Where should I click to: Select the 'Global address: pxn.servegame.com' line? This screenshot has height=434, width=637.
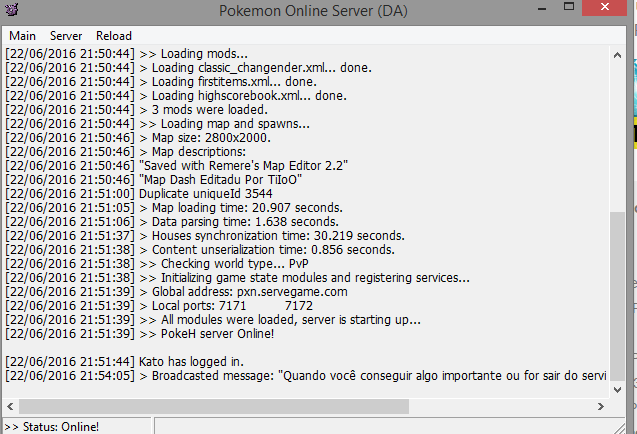click(176, 292)
